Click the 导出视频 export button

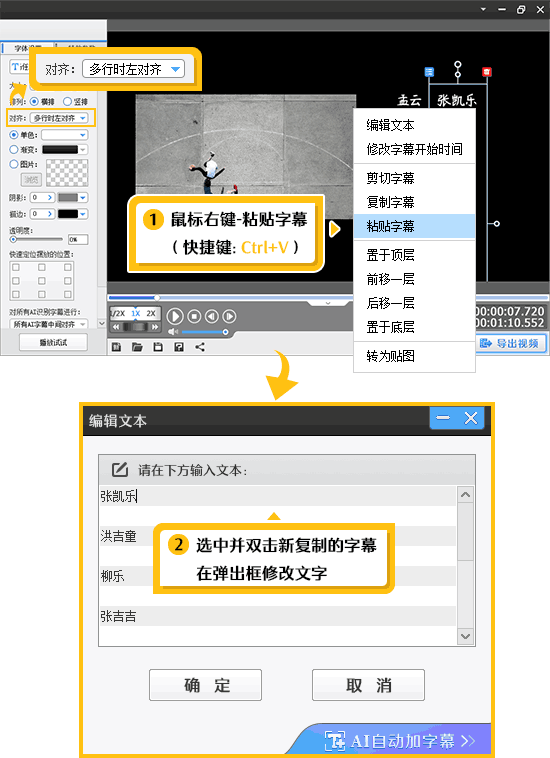(511, 343)
